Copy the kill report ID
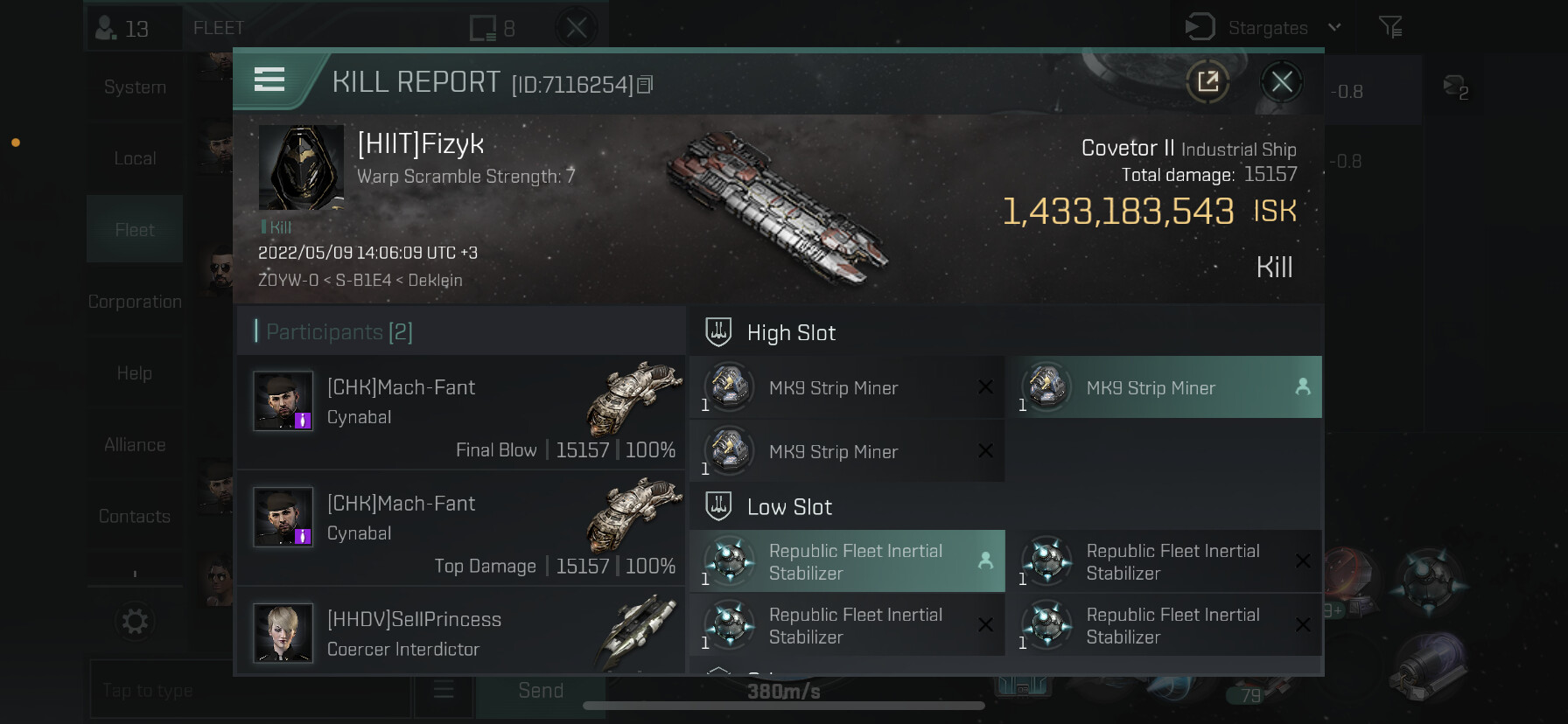 (645, 85)
